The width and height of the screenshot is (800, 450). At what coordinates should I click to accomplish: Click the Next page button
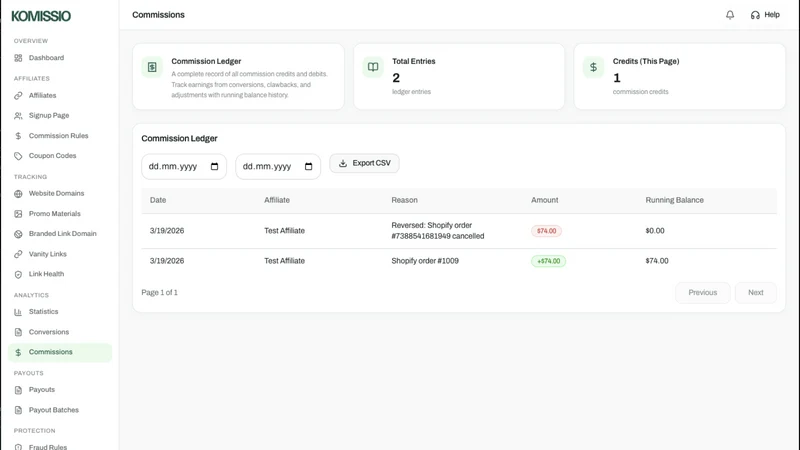(756, 293)
